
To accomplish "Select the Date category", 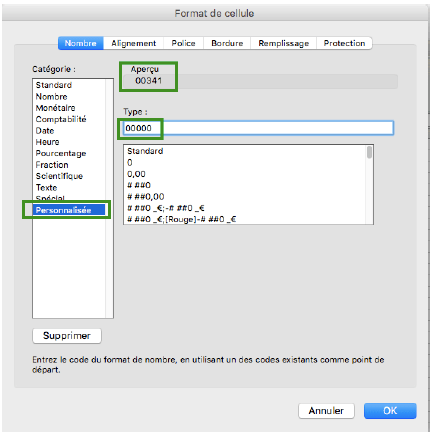I will [69, 131].
